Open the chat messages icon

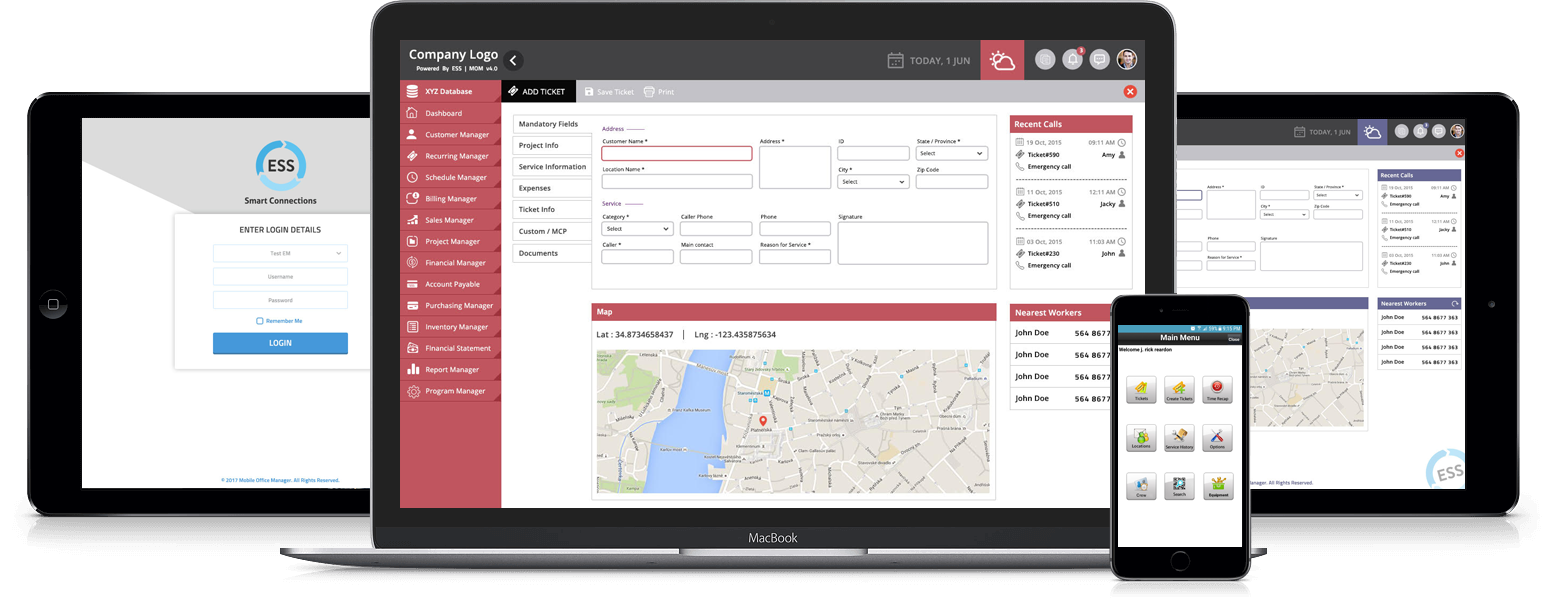tap(1100, 60)
